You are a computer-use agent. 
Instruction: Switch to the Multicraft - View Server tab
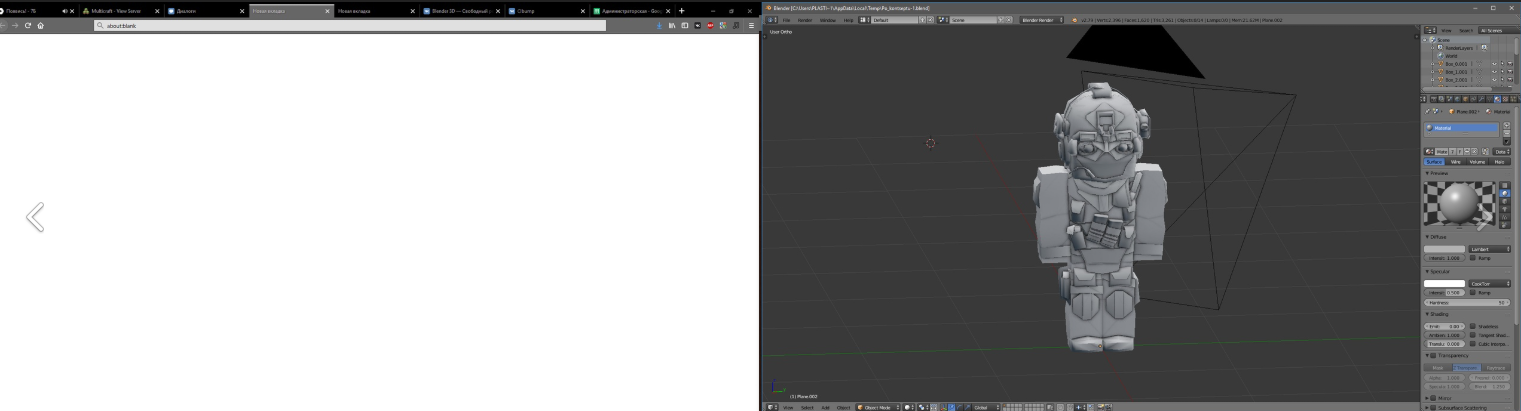click(119, 10)
